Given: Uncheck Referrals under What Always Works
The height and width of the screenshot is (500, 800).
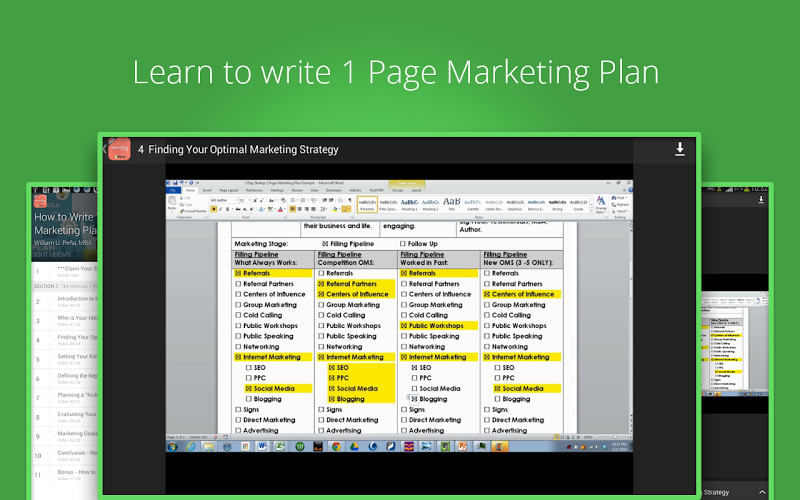Looking at the screenshot, I should click(238, 273).
